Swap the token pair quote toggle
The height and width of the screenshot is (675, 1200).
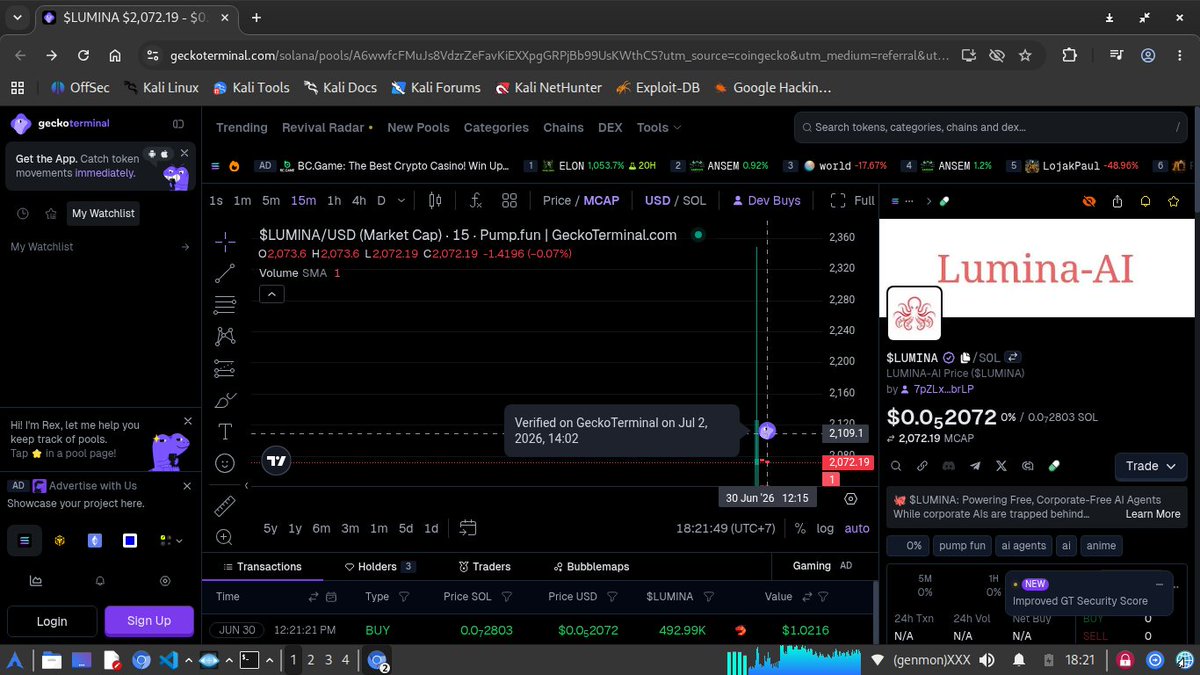1012,357
